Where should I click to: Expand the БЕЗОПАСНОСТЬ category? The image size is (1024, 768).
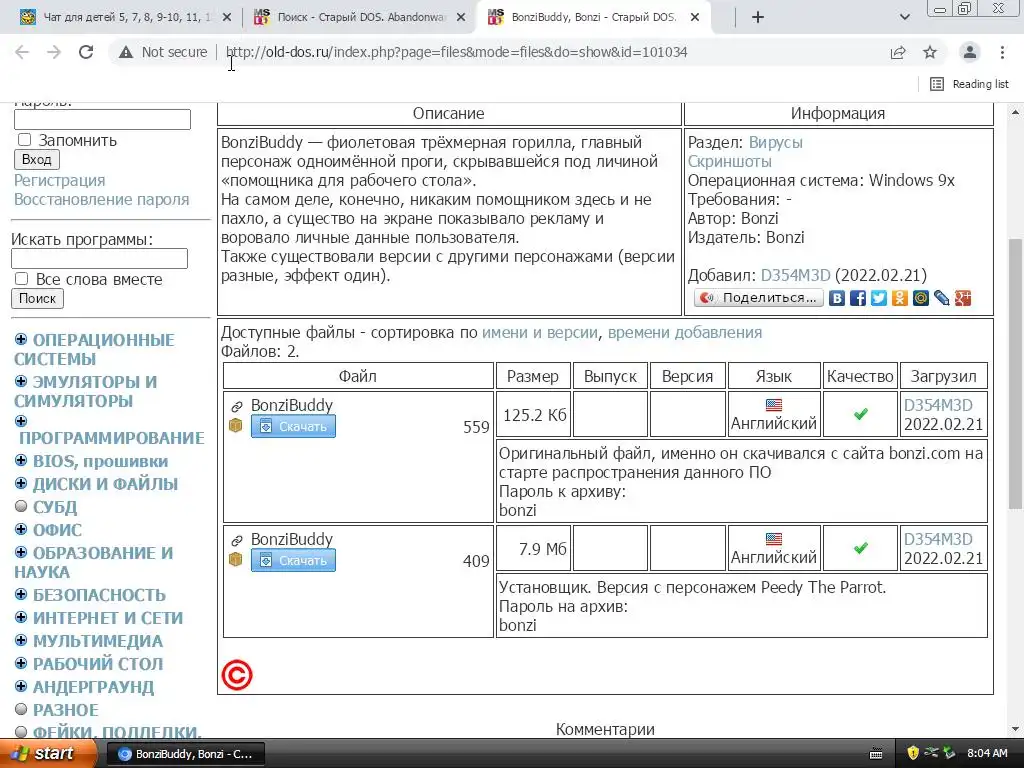[21, 594]
